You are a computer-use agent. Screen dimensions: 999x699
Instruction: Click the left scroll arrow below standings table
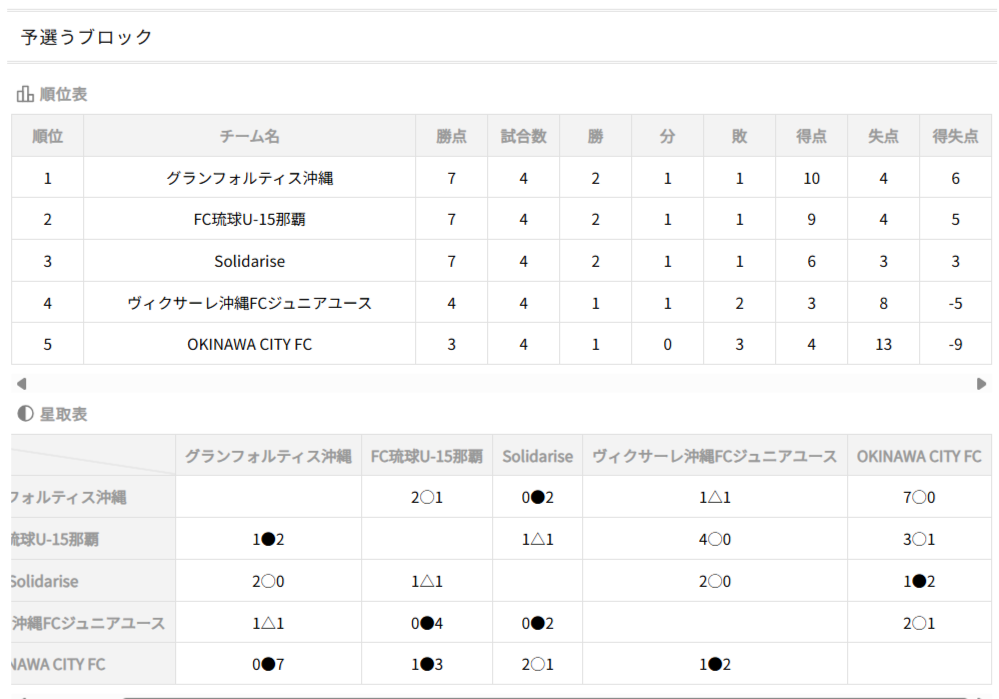point(21,383)
